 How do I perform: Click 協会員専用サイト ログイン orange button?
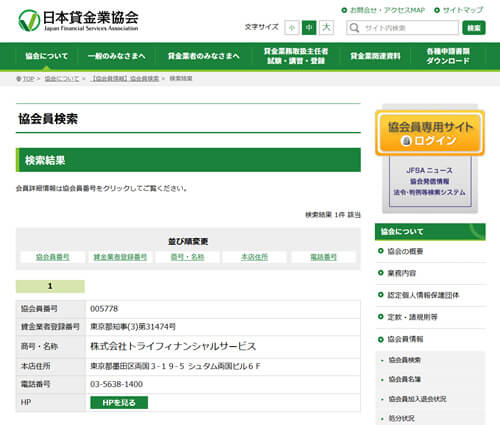click(430, 133)
